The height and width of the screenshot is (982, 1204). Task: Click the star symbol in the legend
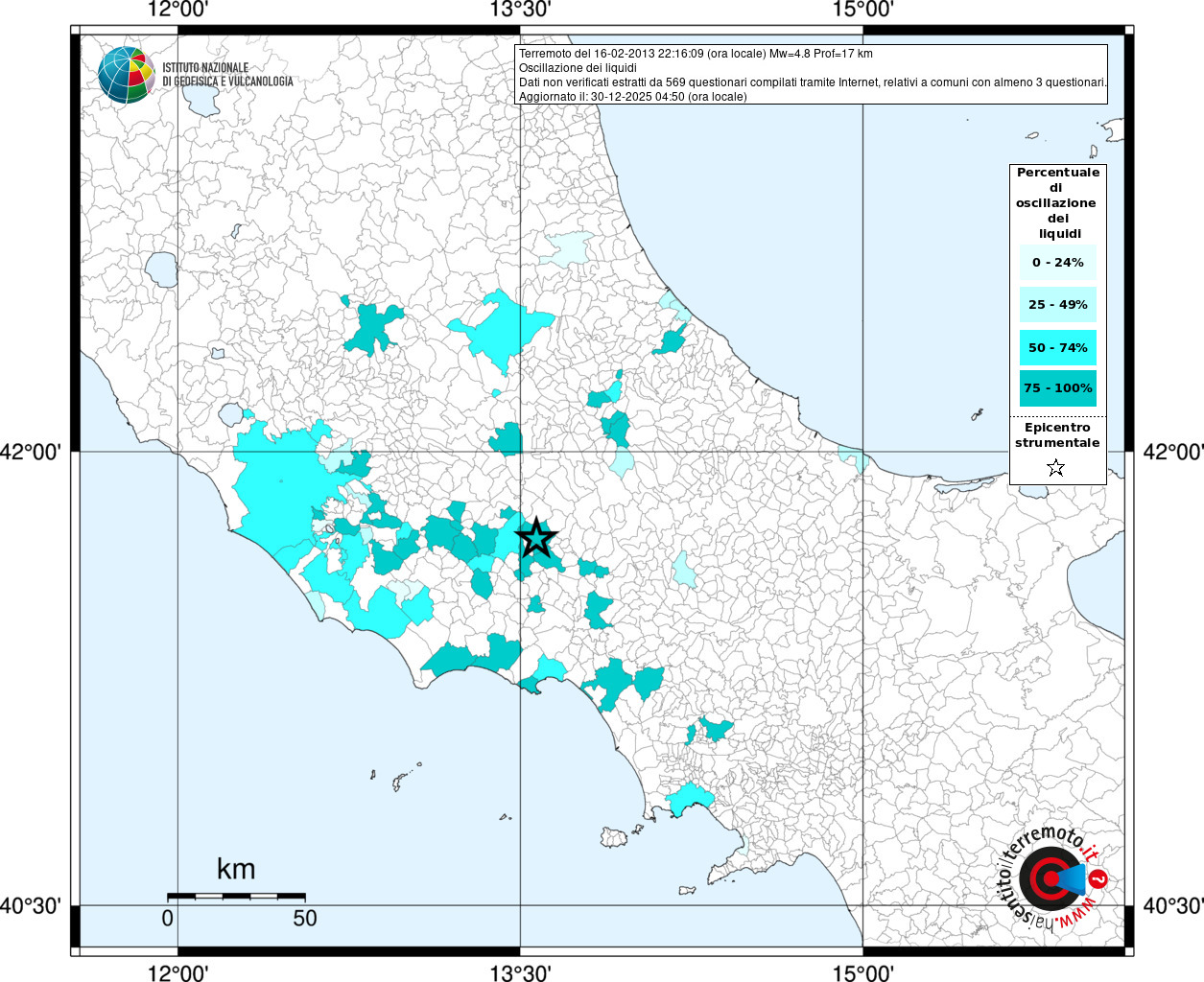tap(1056, 468)
